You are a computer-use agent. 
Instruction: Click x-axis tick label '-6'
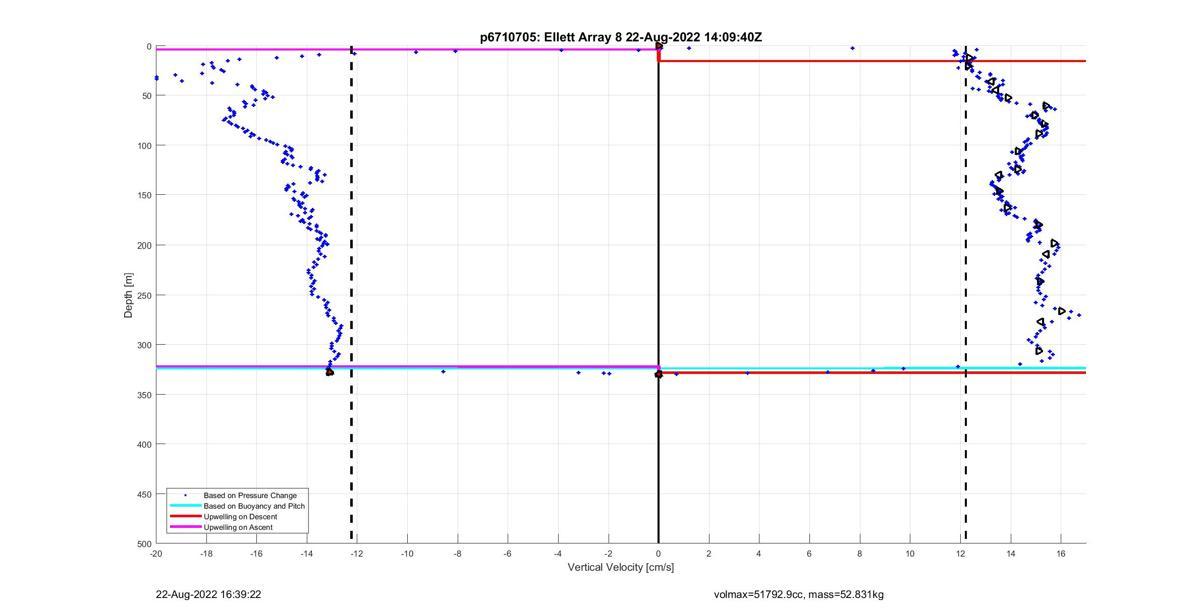(x=507, y=553)
